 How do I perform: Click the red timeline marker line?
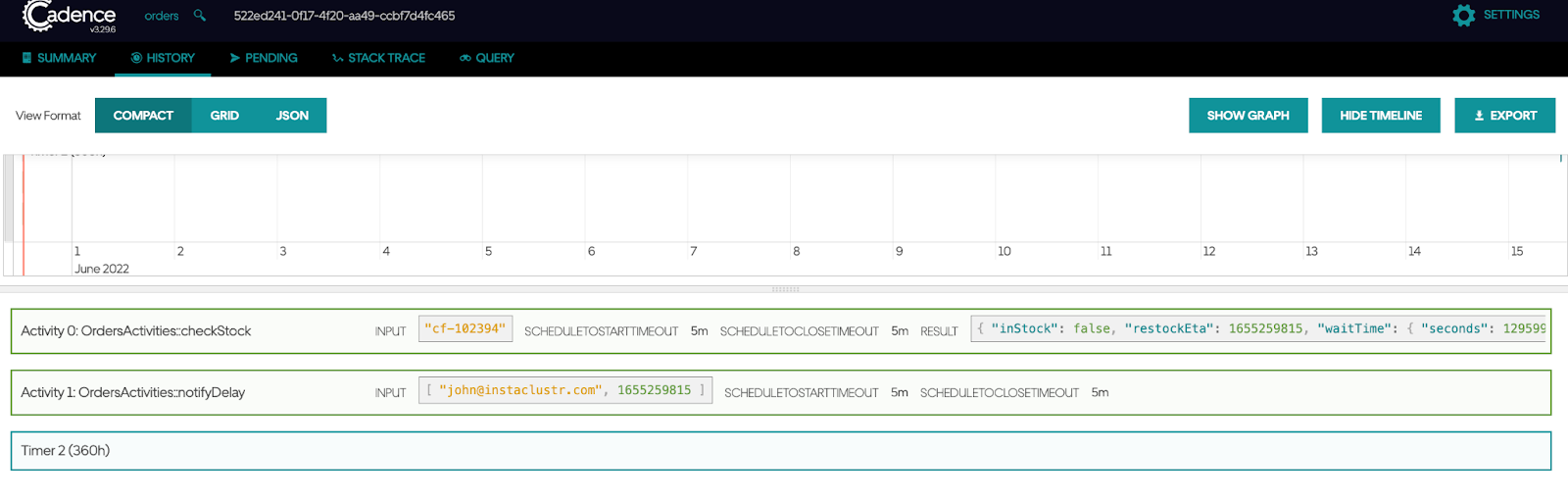pos(24,216)
